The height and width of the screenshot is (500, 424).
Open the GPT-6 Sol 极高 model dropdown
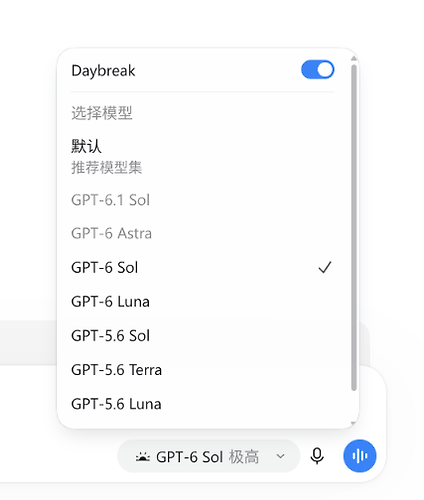209,456
